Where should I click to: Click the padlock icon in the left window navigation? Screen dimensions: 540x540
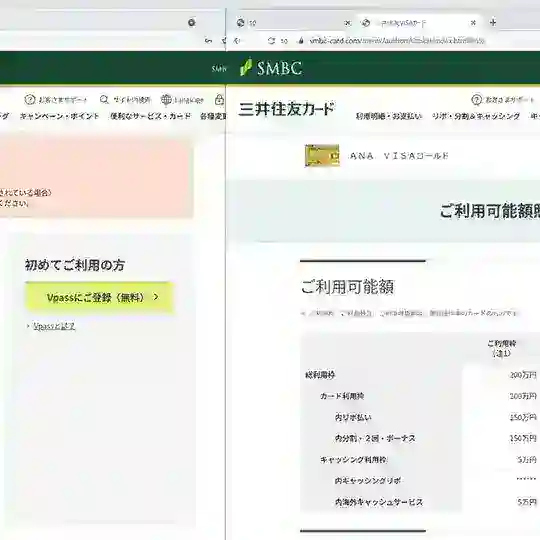[219, 100]
